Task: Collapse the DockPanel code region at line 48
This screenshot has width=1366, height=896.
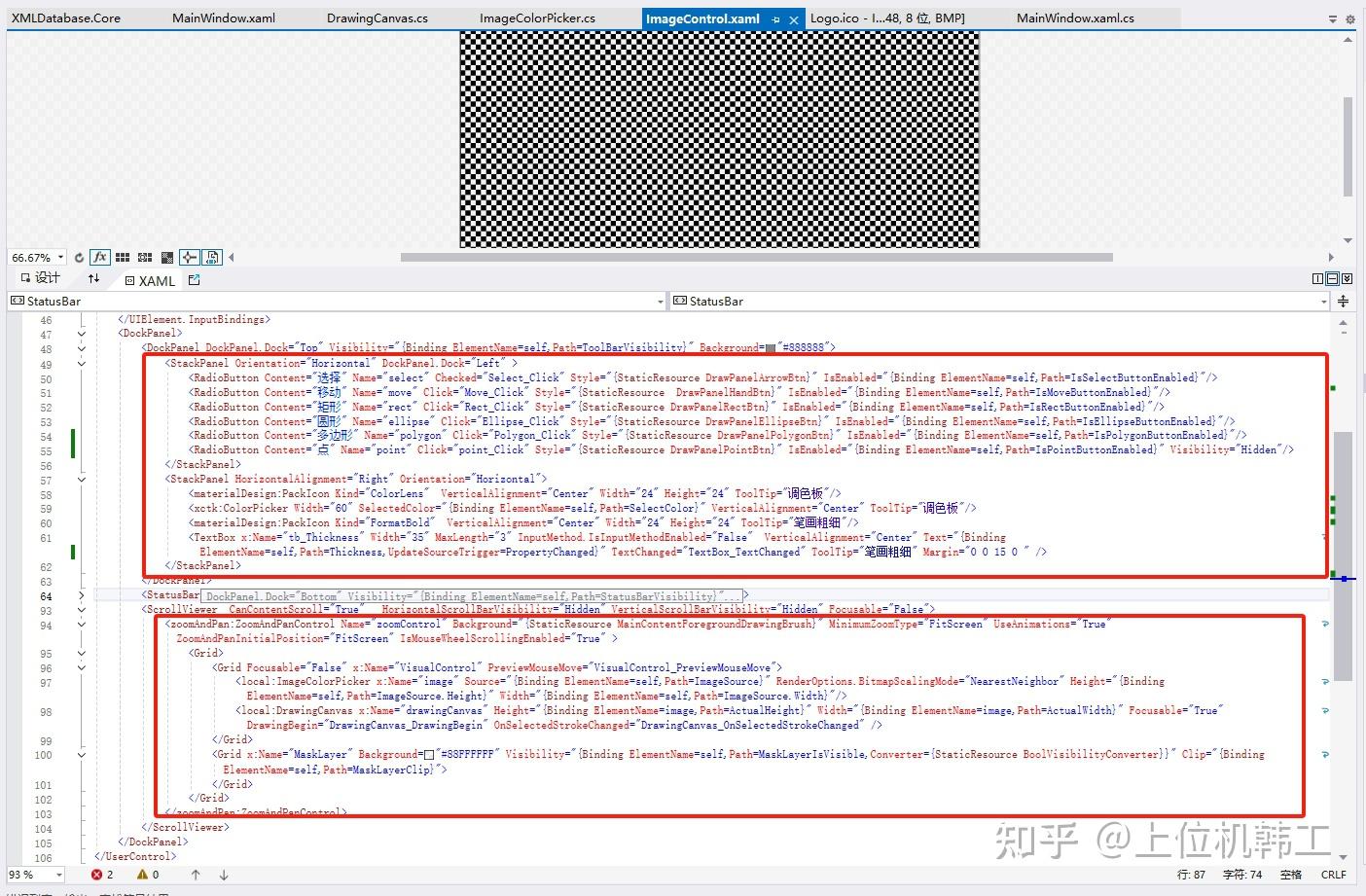Action: (x=82, y=347)
